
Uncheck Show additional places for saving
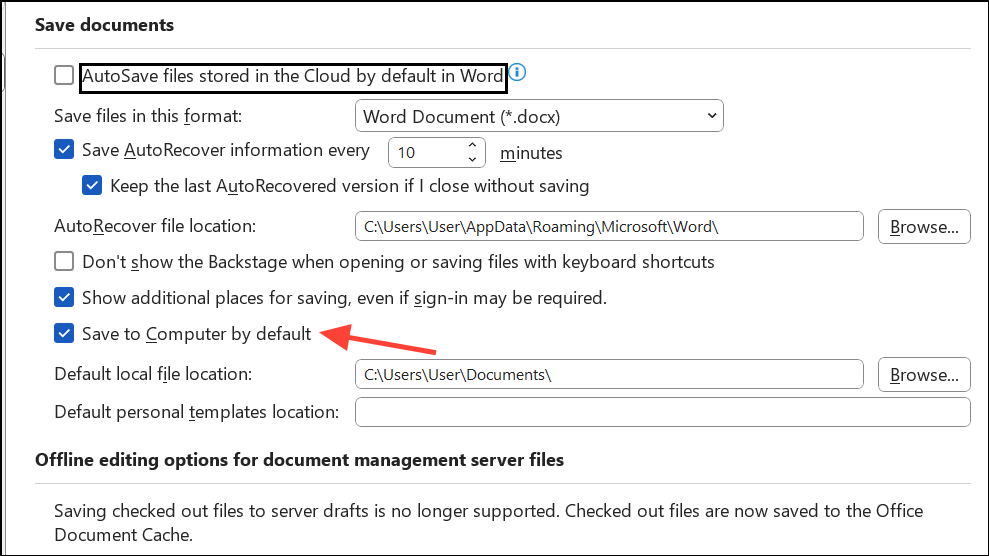pyautogui.click(x=64, y=297)
